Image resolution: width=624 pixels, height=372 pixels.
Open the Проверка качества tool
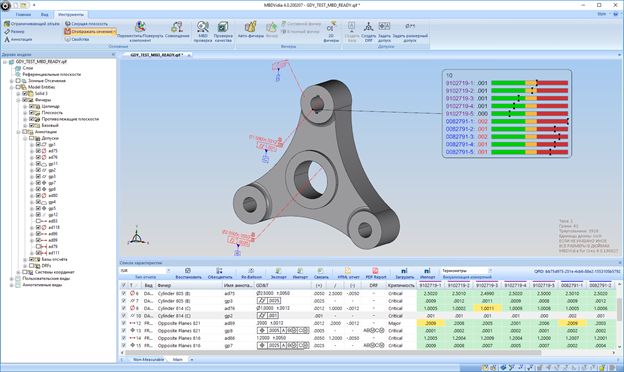223,31
